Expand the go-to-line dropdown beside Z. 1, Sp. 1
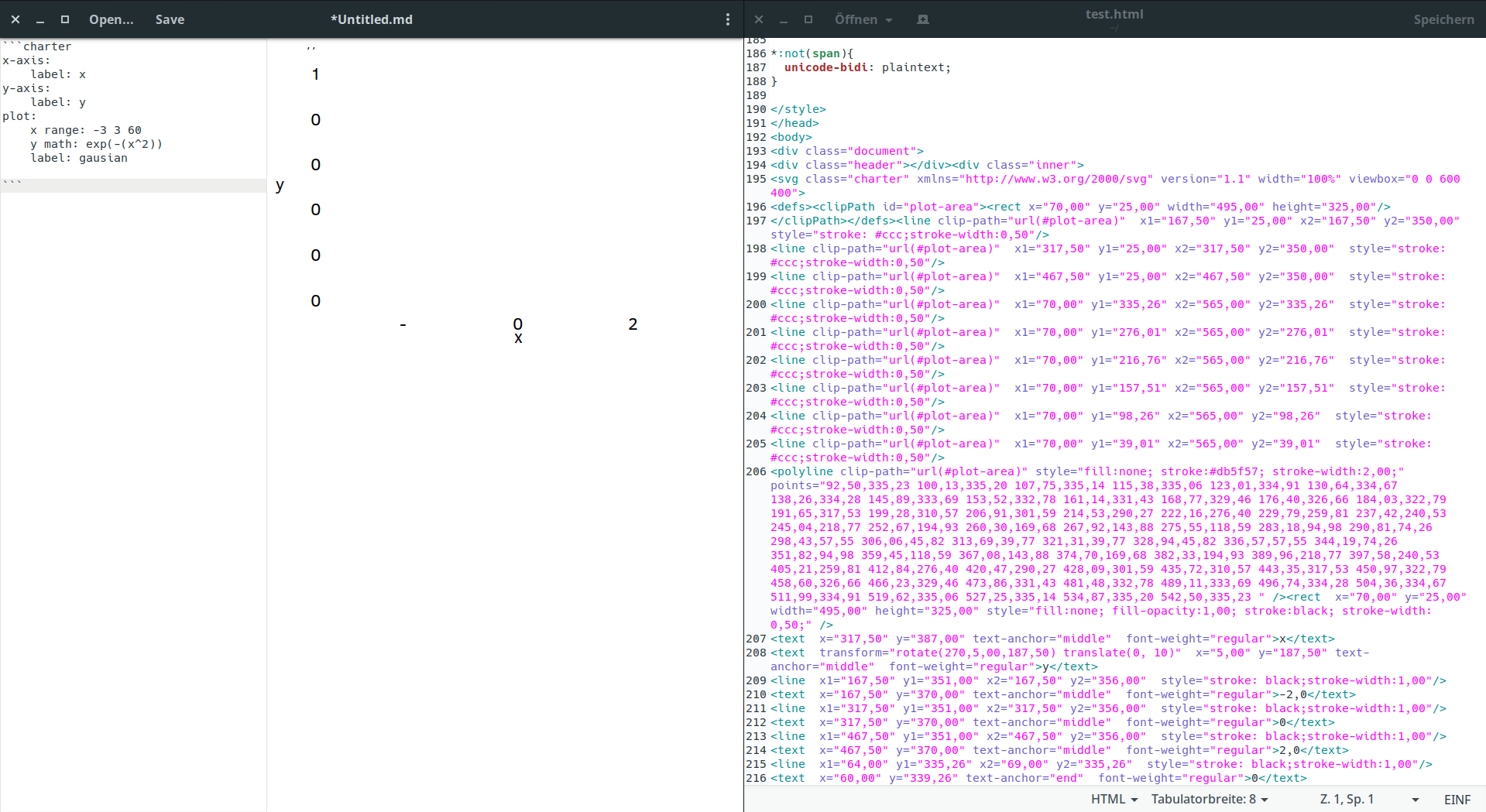 (x=1414, y=799)
